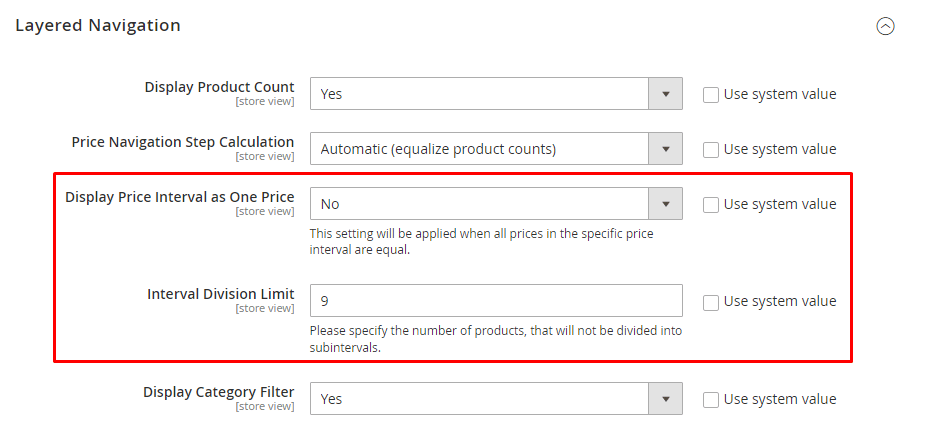This screenshot has width=927, height=431.
Task: Click the Display Category Filter label
Action: pos(218,392)
